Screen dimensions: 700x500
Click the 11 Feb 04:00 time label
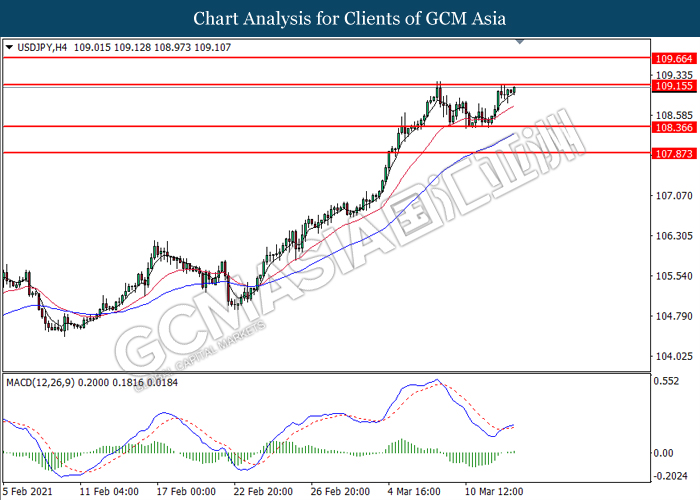pos(109,492)
